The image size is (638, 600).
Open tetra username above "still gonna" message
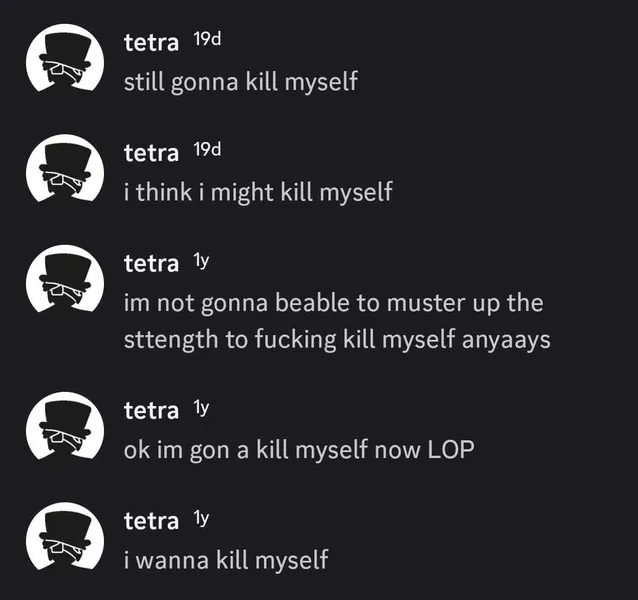point(151,42)
